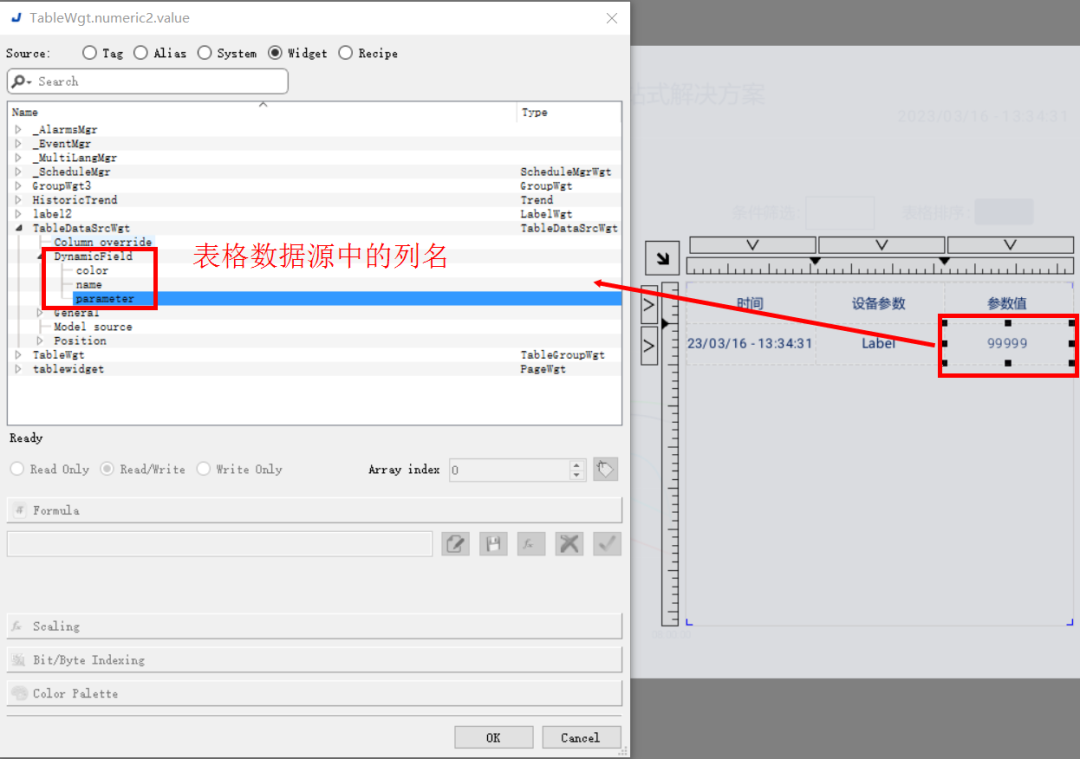Select the System source radio button
This screenshot has height=759, width=1080.
pos(205,53)
